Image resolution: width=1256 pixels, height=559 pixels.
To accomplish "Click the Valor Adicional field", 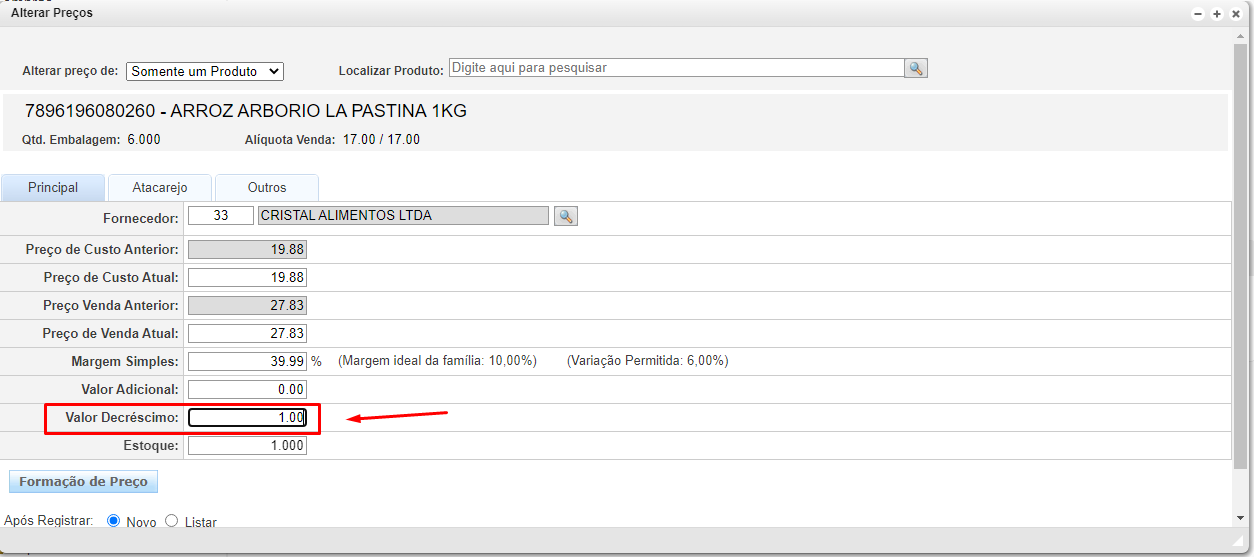I will [247, 390].
